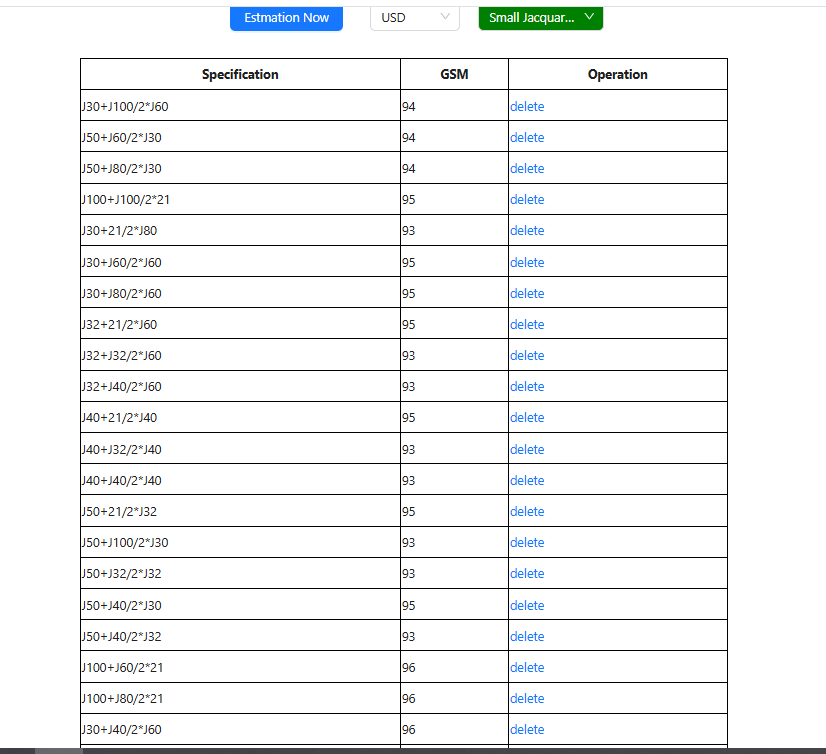This screenshot has height=754, width=826.
Task: Delete the J50+J40/2*J32 specification
Action: coord(527,636)
